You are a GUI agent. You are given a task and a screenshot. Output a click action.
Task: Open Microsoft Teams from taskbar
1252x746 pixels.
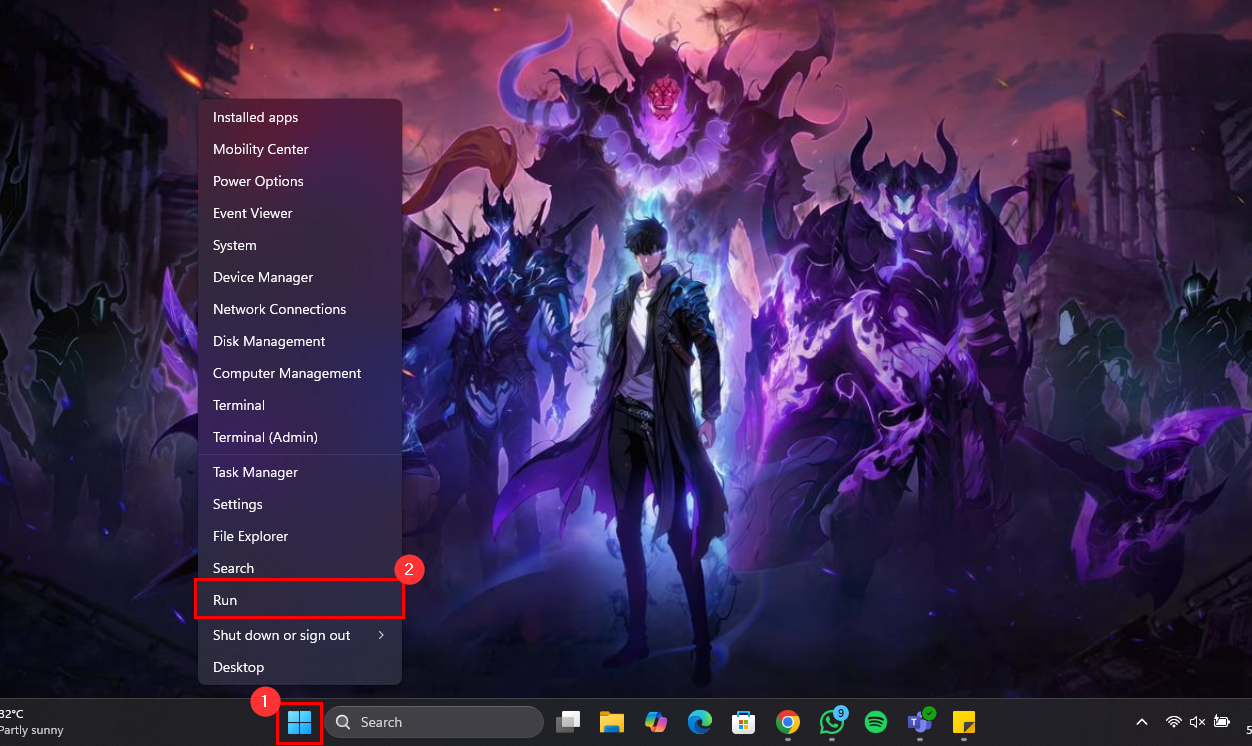[x=919, y=722]
